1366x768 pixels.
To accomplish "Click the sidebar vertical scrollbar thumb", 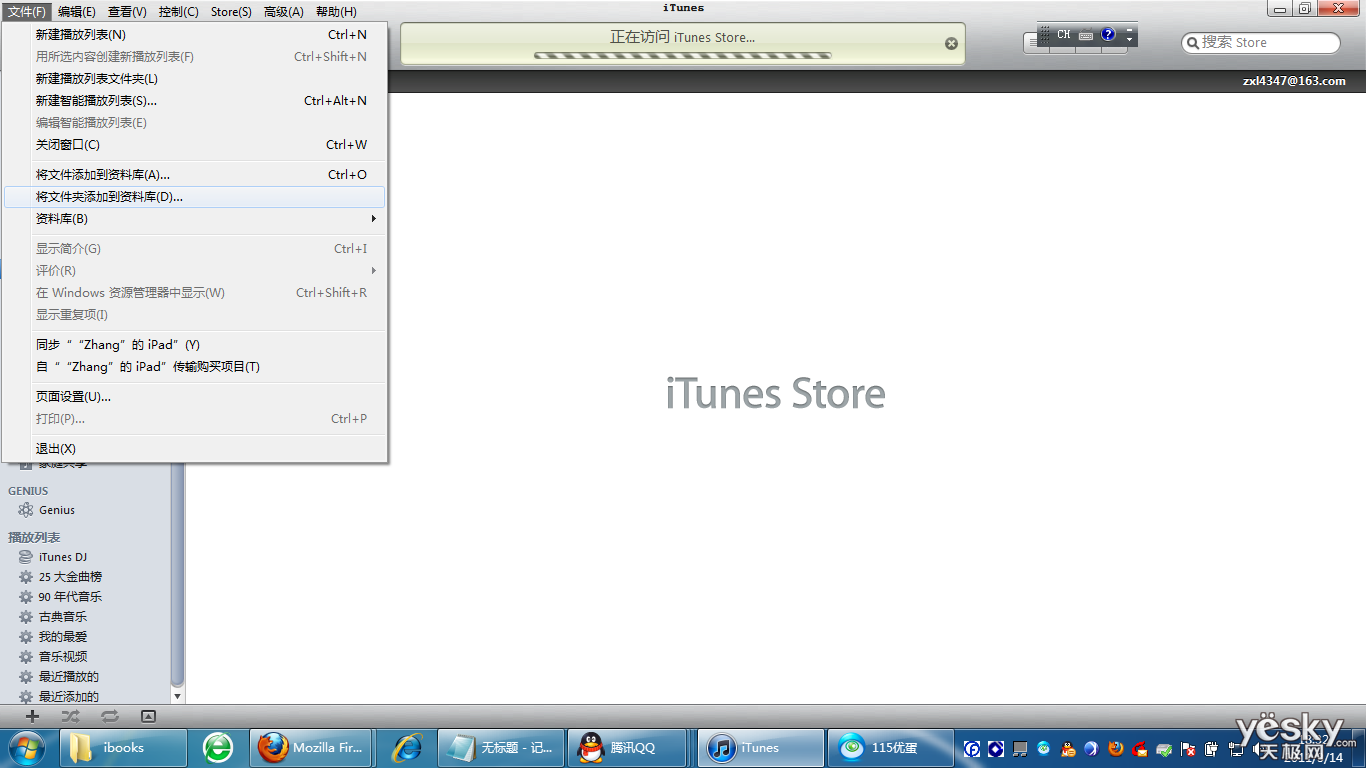I will pos(178,575).
